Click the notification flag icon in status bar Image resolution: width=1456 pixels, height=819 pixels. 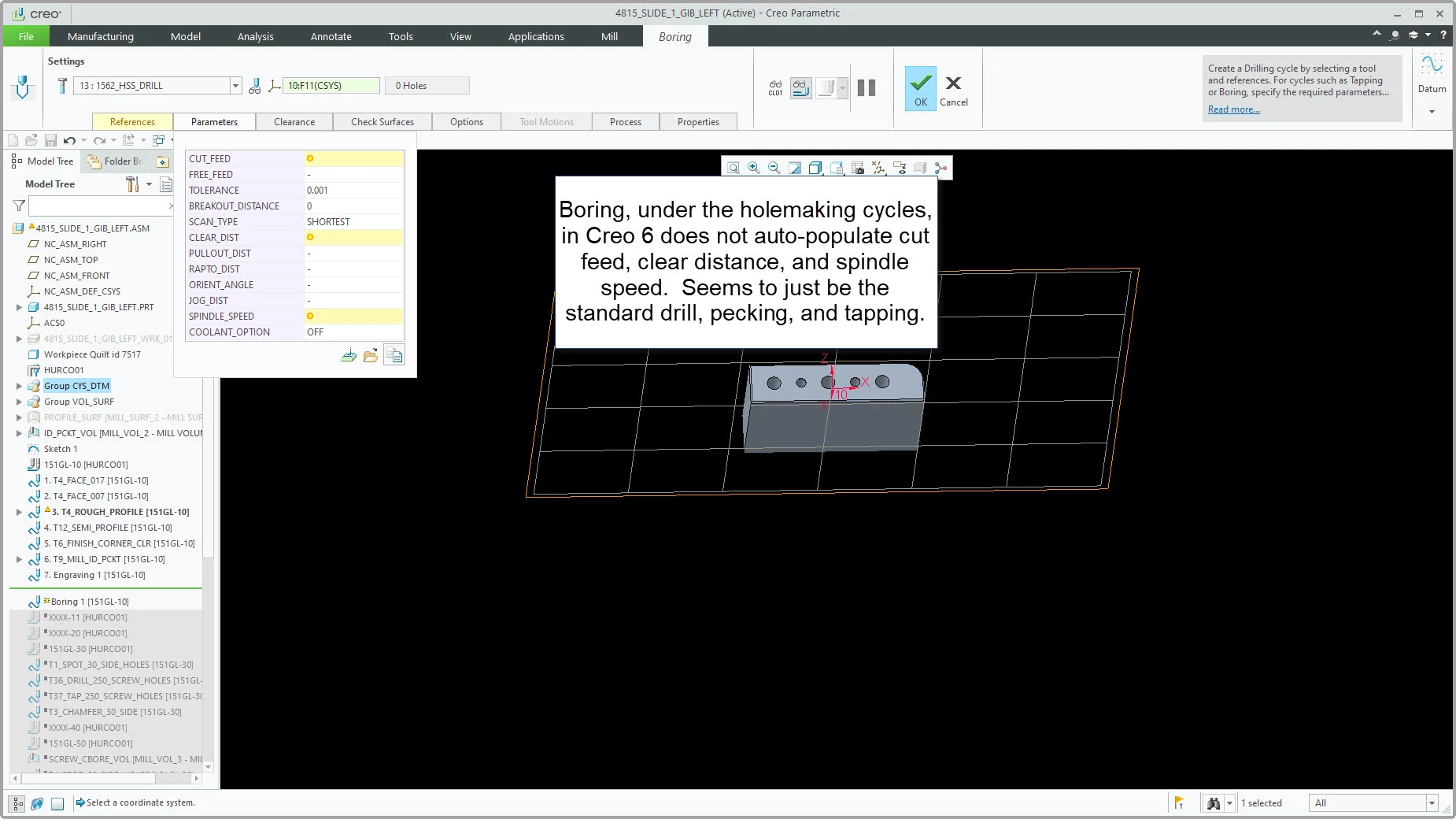[1179, 803]
